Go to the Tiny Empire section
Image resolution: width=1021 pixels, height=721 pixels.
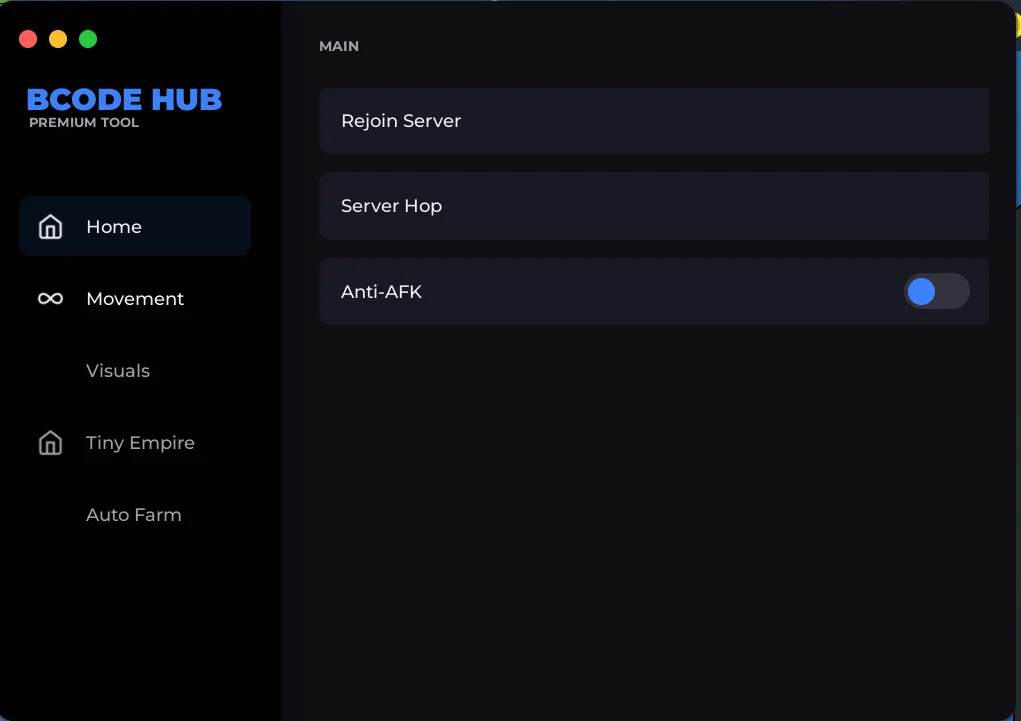(140, 443)
